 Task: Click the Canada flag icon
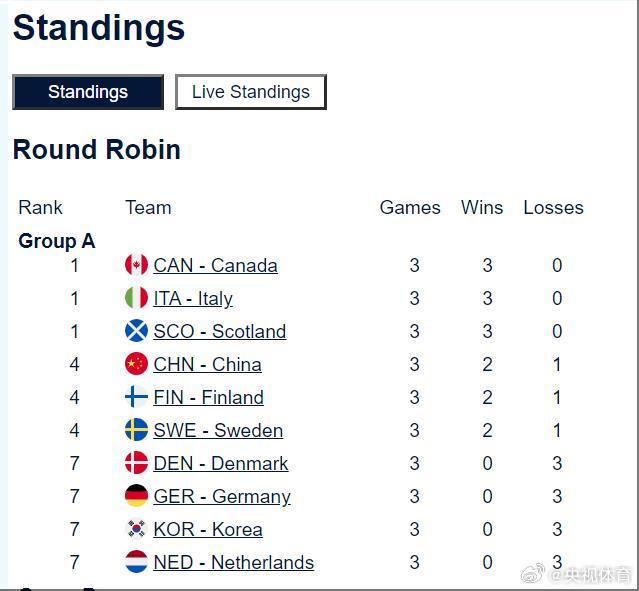click(136, 265)
